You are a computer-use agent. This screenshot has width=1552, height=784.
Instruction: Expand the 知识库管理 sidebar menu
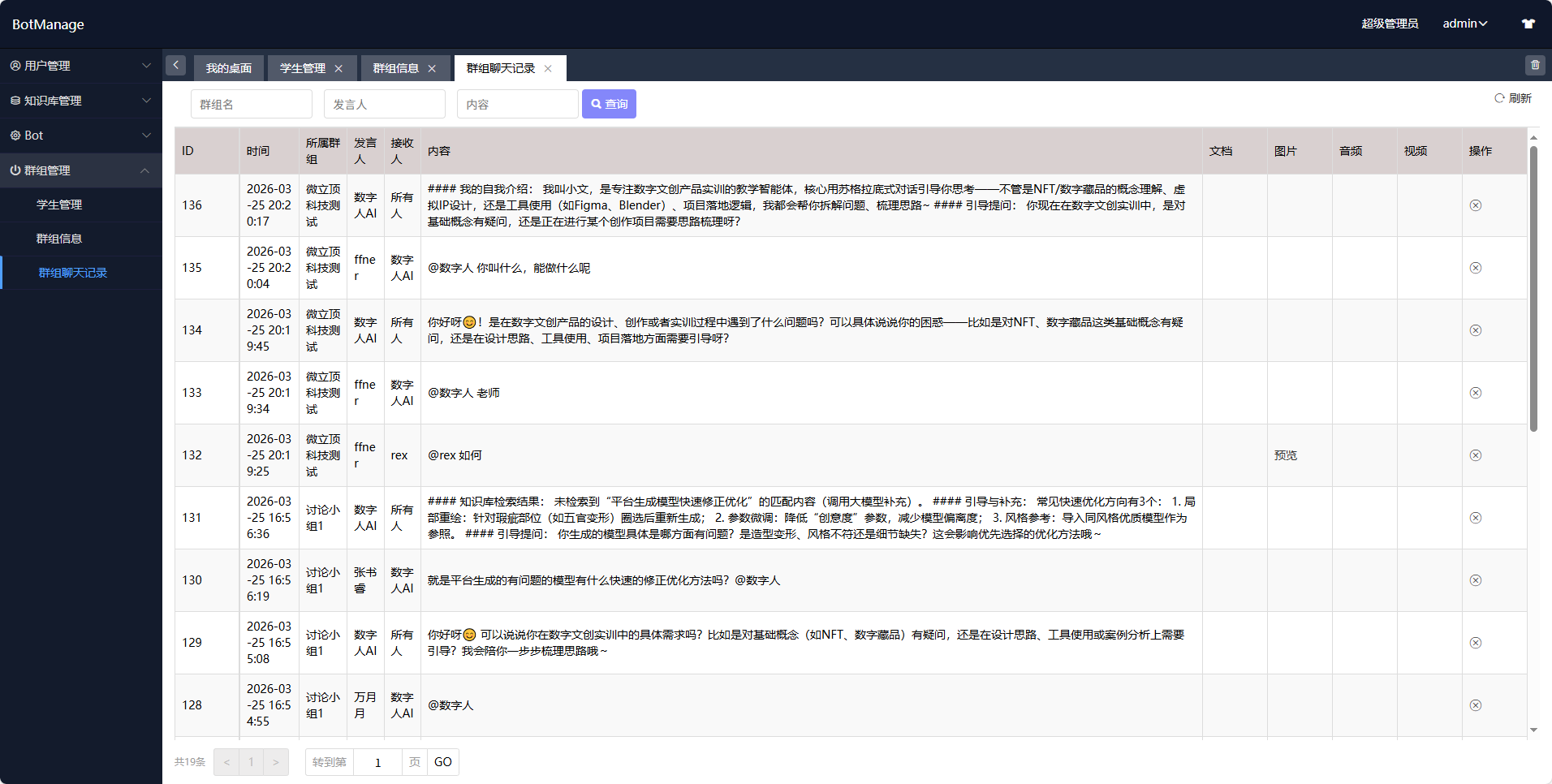(x=80, y=101)
